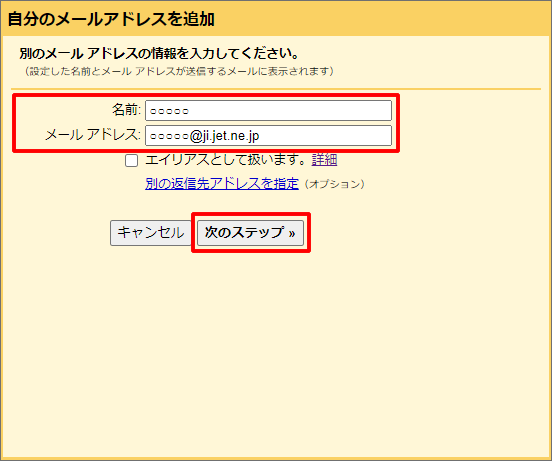Screen dimensions: 552x461
Task: Click the ○○○○○ placeholder text in name field
Action: [169, 111]
